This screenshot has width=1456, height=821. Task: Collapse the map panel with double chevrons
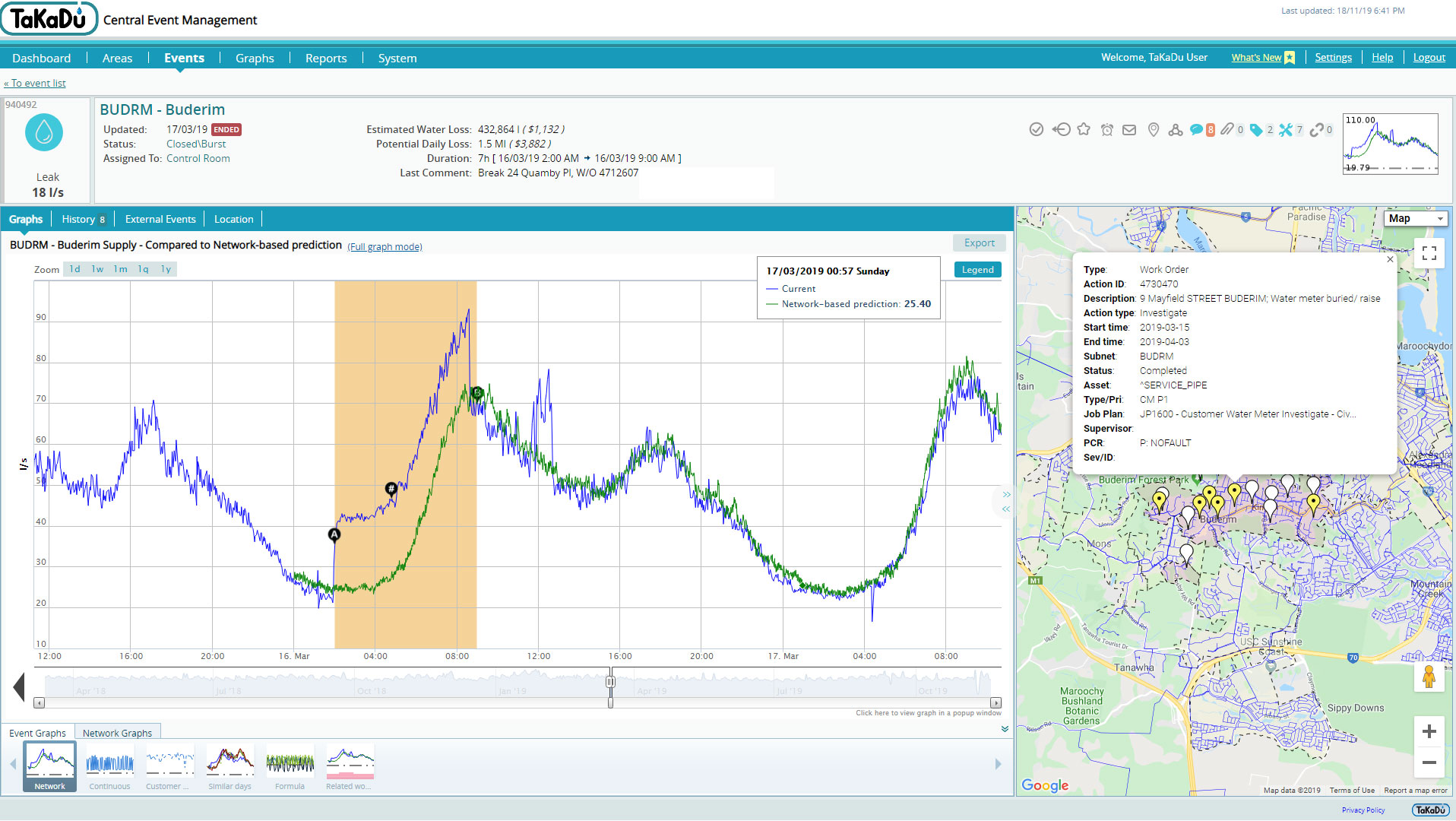1006,502
